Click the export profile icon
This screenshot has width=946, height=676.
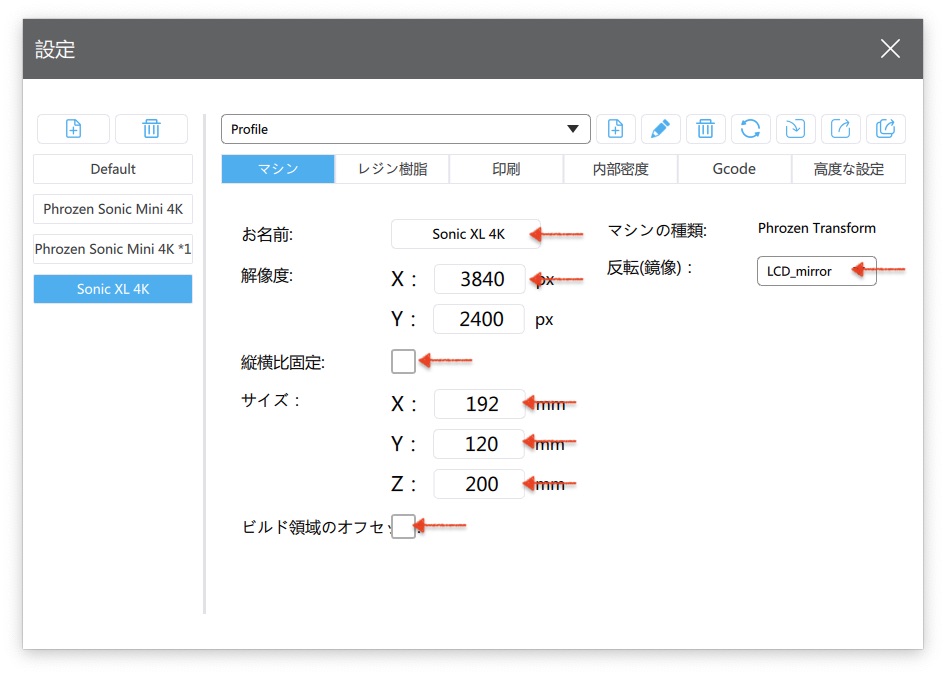point(841,129)
